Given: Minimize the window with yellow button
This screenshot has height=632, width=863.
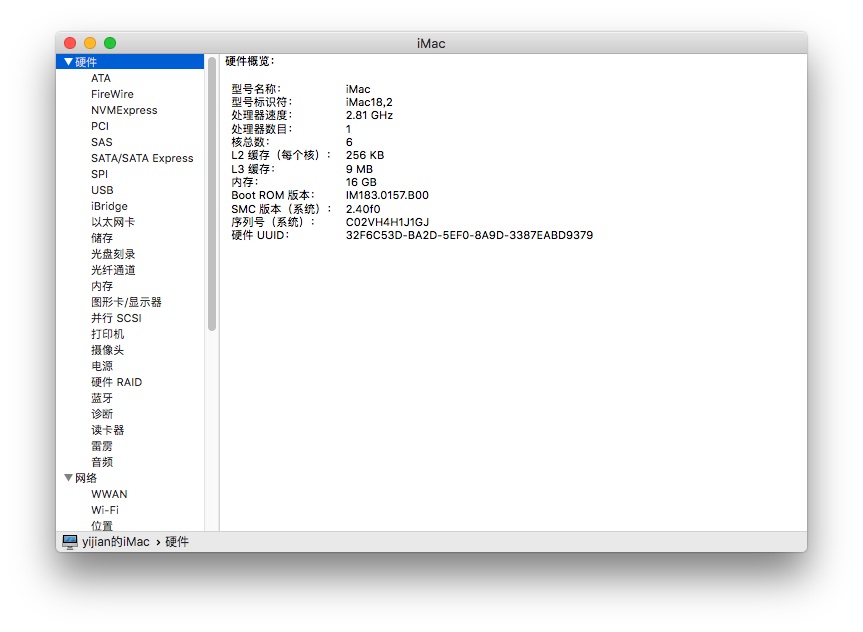Looking at the screenshot, I should pyautogui.click(x=90, y=43).
